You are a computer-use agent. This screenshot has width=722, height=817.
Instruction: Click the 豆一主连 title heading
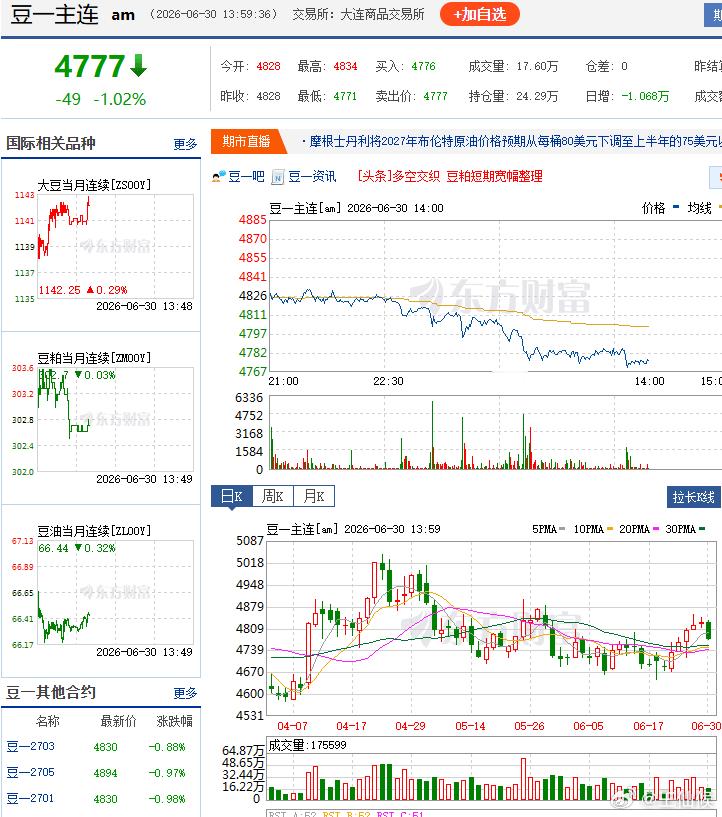(54, 14)
